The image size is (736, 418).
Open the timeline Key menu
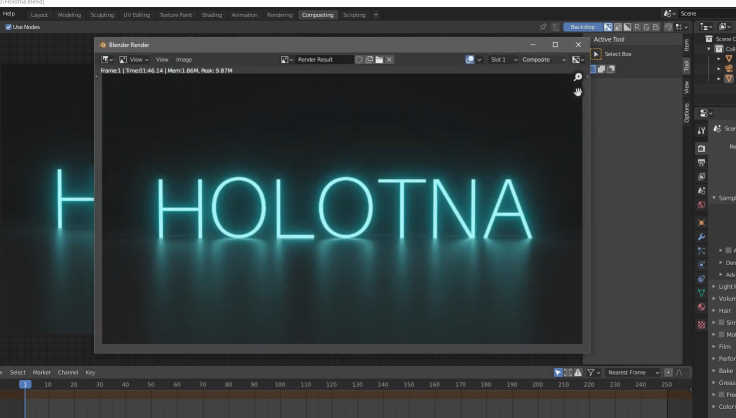coord(90,372)
